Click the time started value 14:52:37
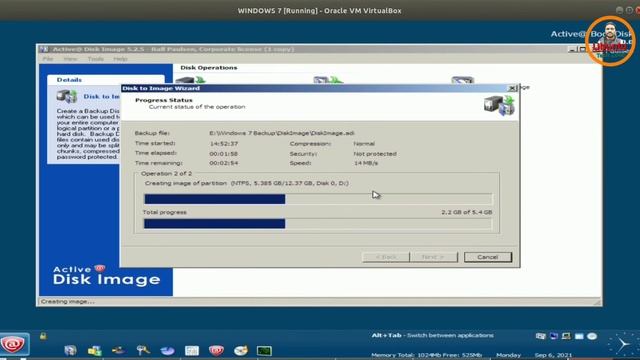This screenshot has width=640, height=360. point(224,144)
